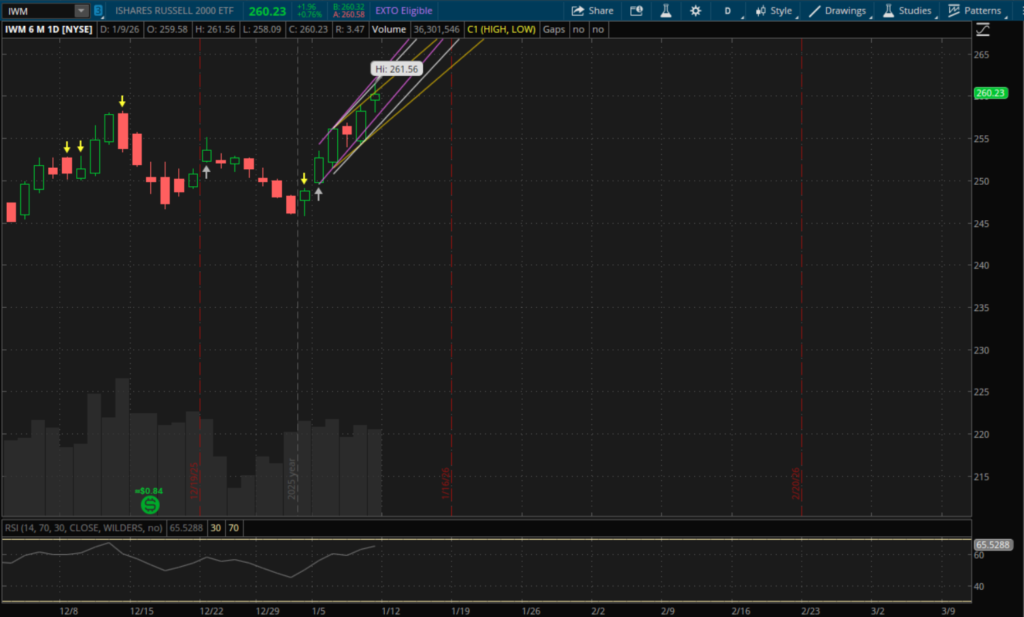Click the hamburger menu icon at top right
The width and height of the screenshot is (1024, 617).
pyautogui.click(x=1012, y=10)
